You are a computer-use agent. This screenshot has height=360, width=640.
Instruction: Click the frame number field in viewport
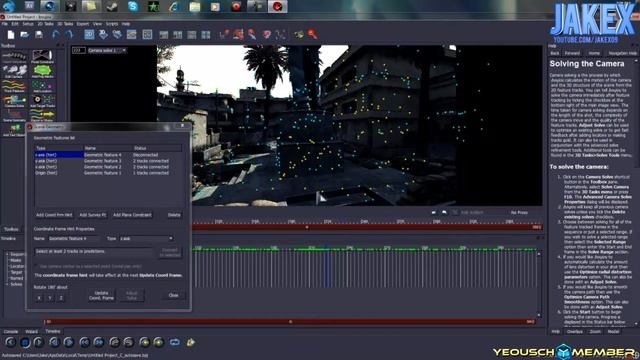tap(79, 50)
